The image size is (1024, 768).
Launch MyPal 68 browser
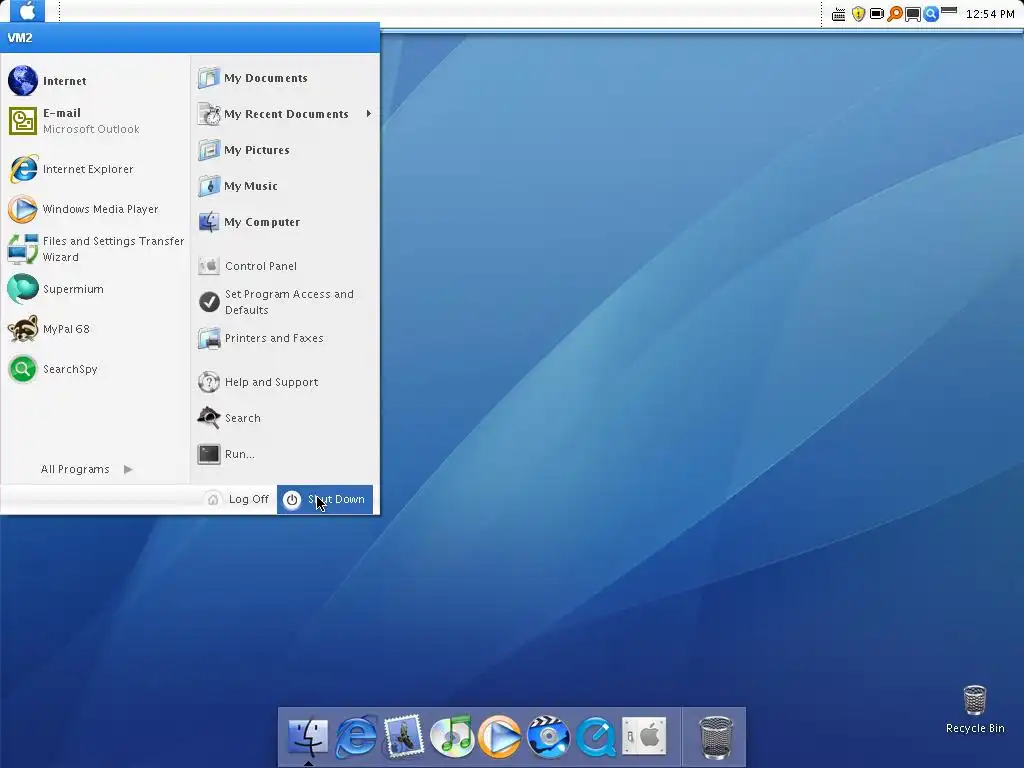click(x=95, y=329)
